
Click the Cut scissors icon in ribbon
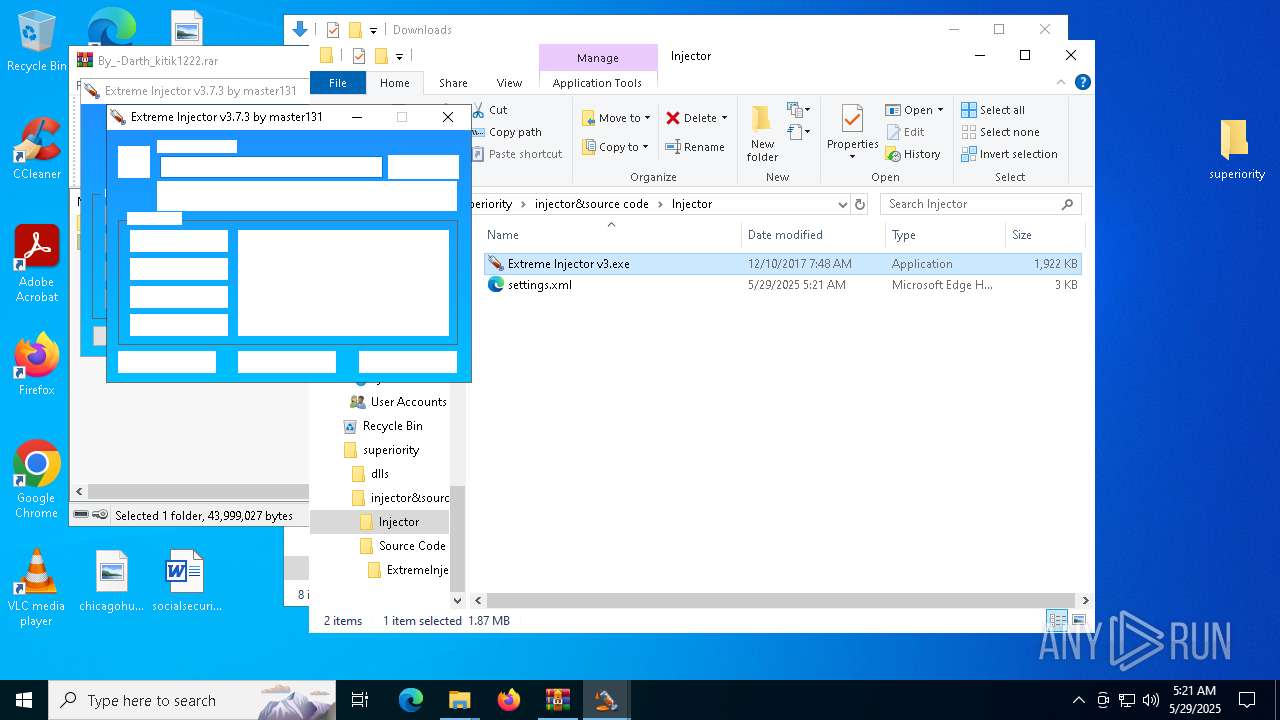pos(478,110)
